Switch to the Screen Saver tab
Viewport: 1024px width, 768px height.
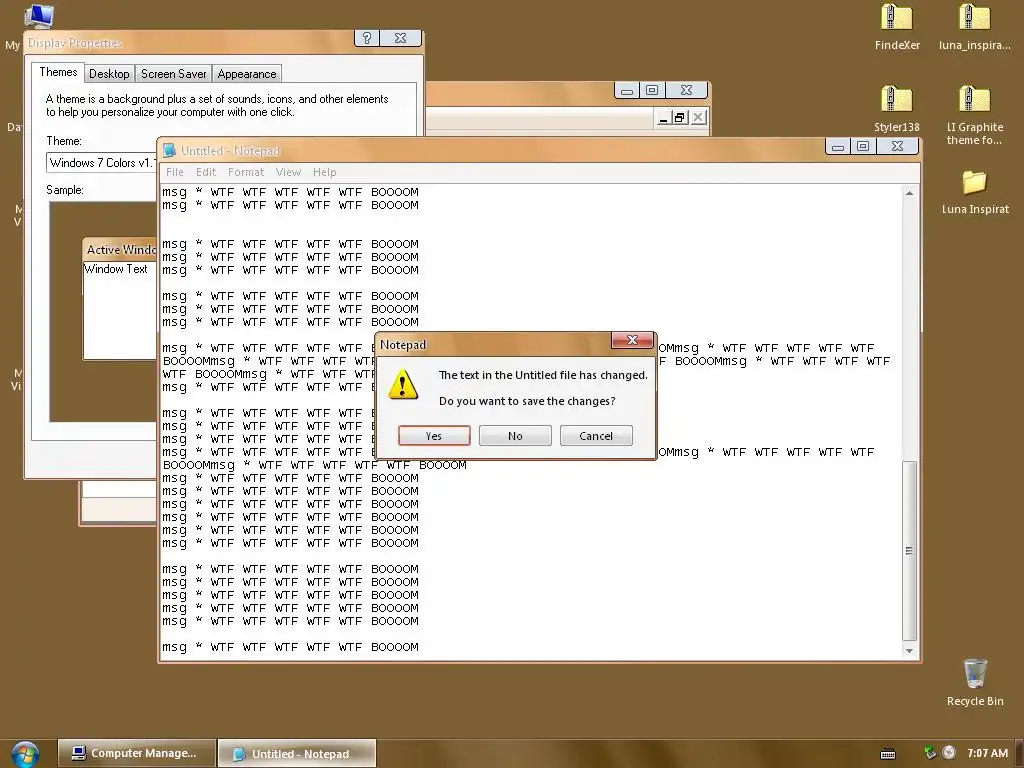point(174,74)
